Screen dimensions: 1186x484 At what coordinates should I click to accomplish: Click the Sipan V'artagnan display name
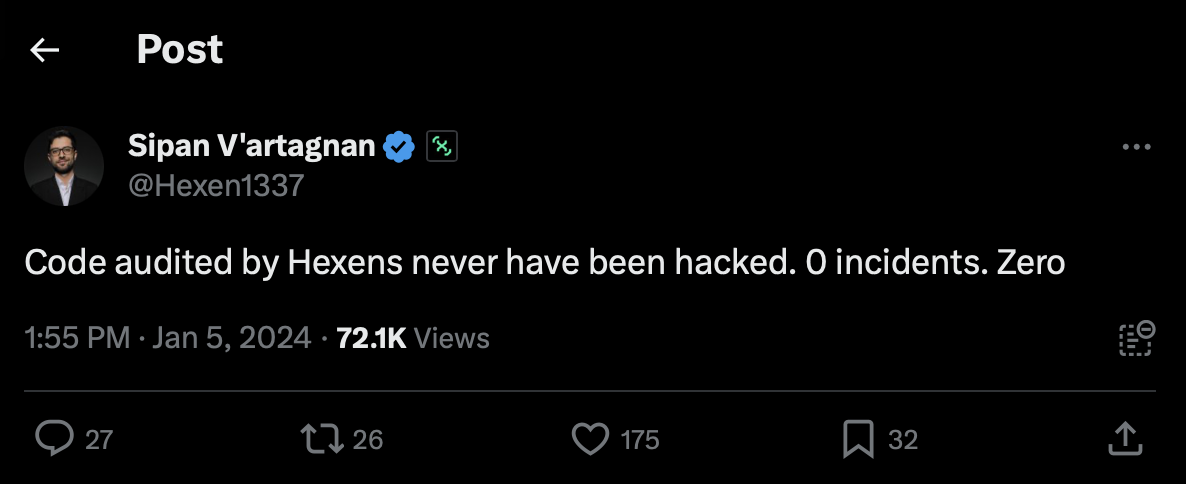point(251,147)
